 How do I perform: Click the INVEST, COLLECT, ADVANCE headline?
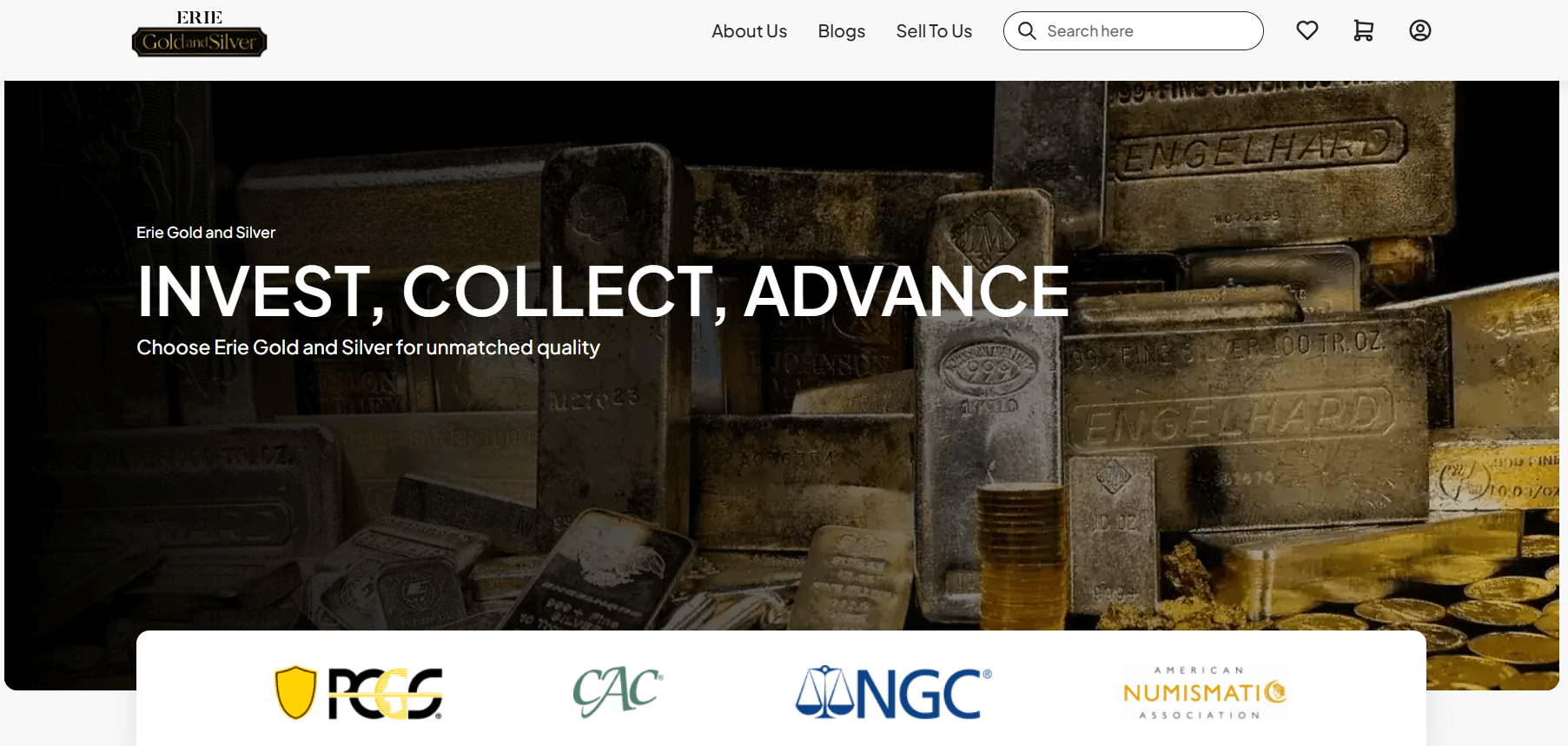pyautogui.click(x=603, y=291)
